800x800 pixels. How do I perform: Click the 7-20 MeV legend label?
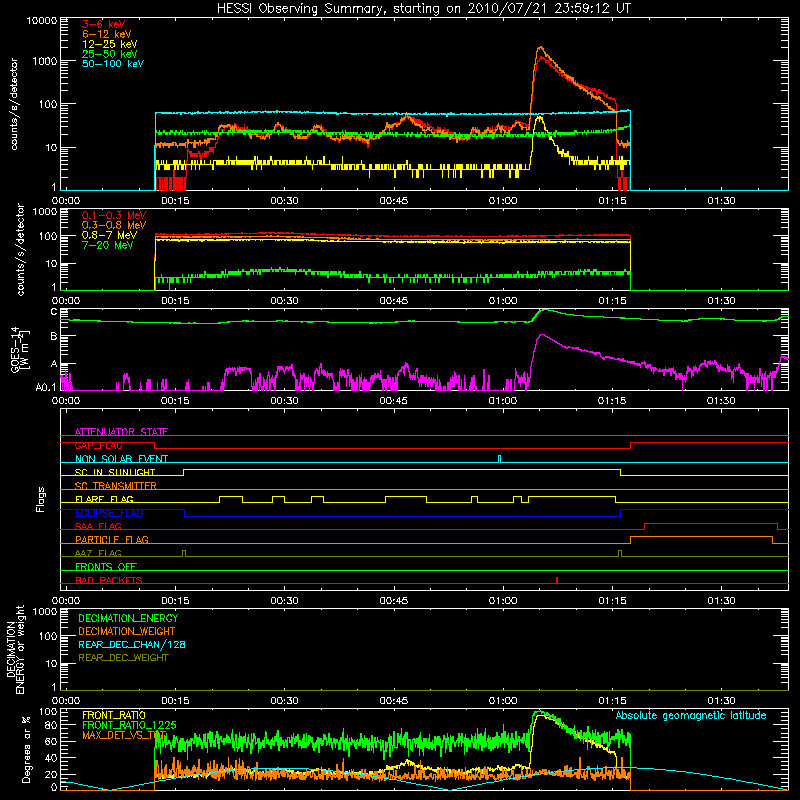coord(108,245)
